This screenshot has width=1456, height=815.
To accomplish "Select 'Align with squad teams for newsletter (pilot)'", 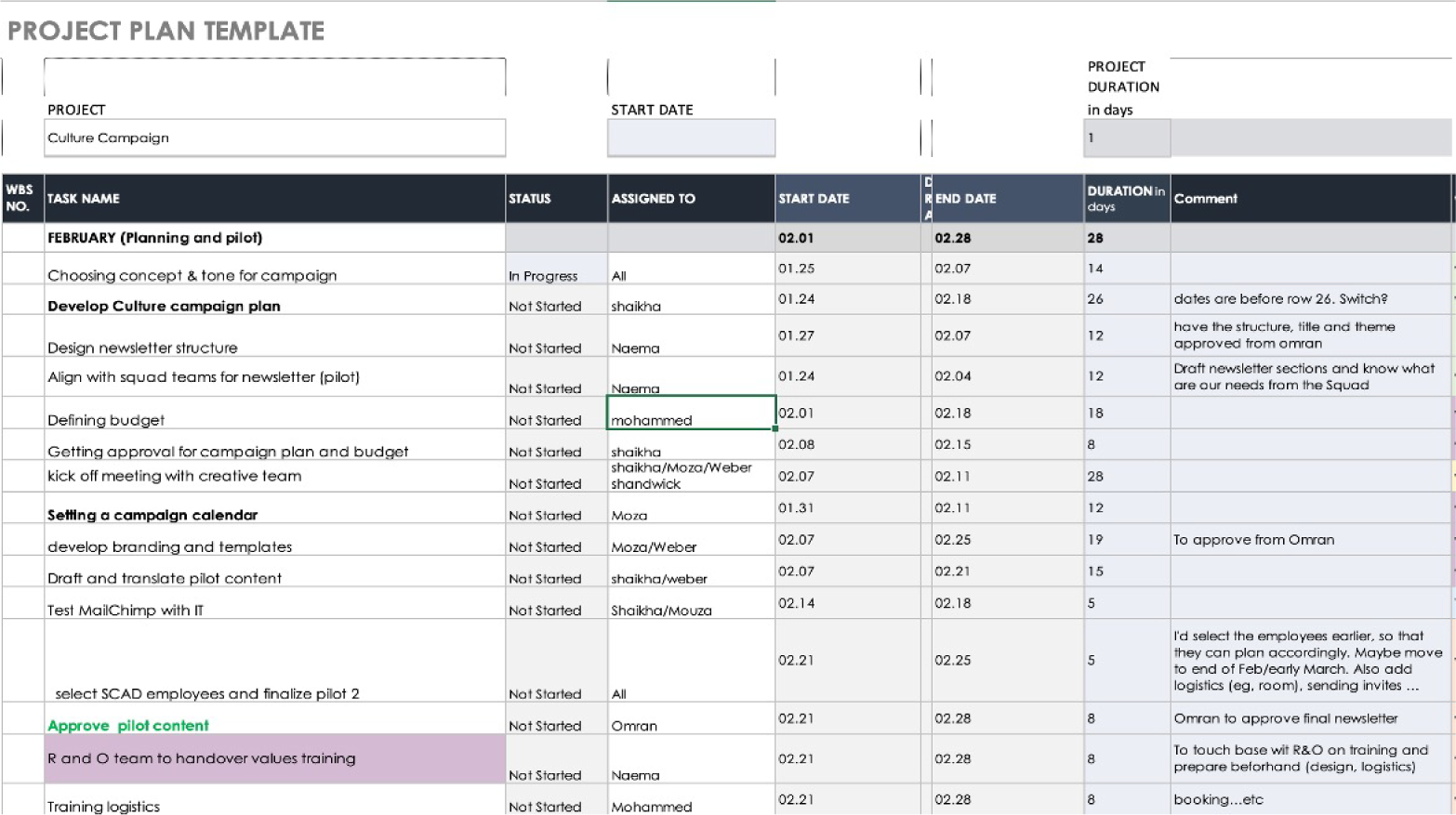I will pyautogui.click(x=275, y=376).
